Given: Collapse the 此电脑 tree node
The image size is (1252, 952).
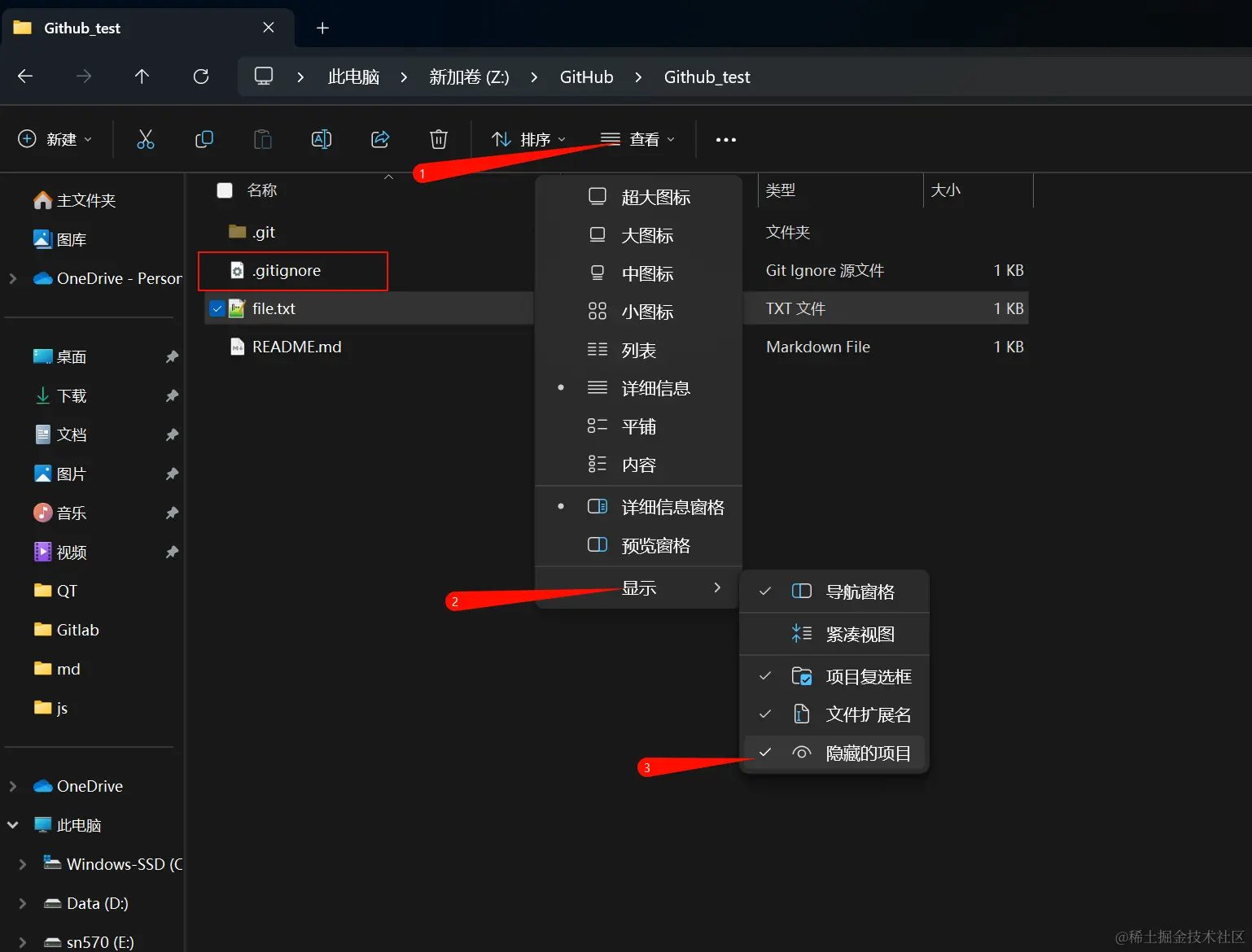Looking at the screenshot, I should 13,825.
